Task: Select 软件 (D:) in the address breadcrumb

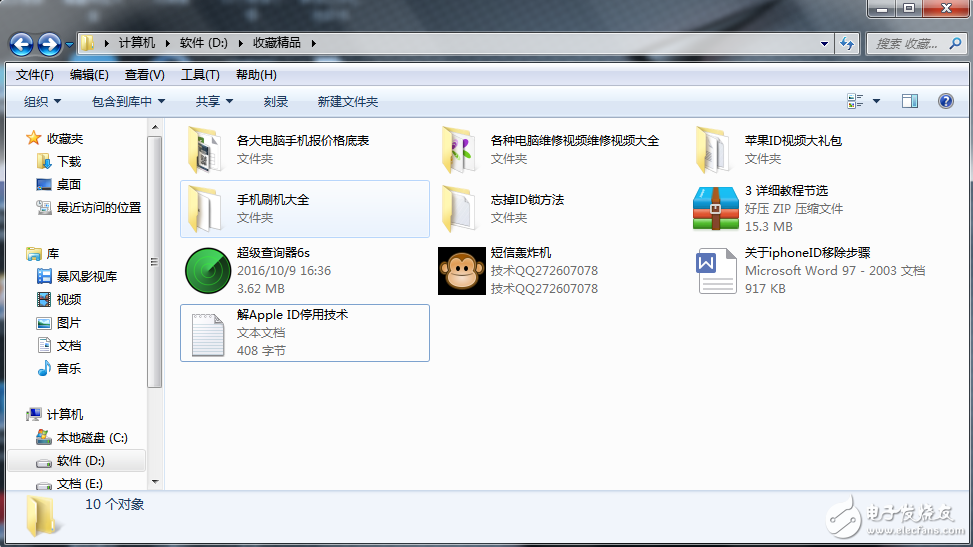Action: point(204,43)
